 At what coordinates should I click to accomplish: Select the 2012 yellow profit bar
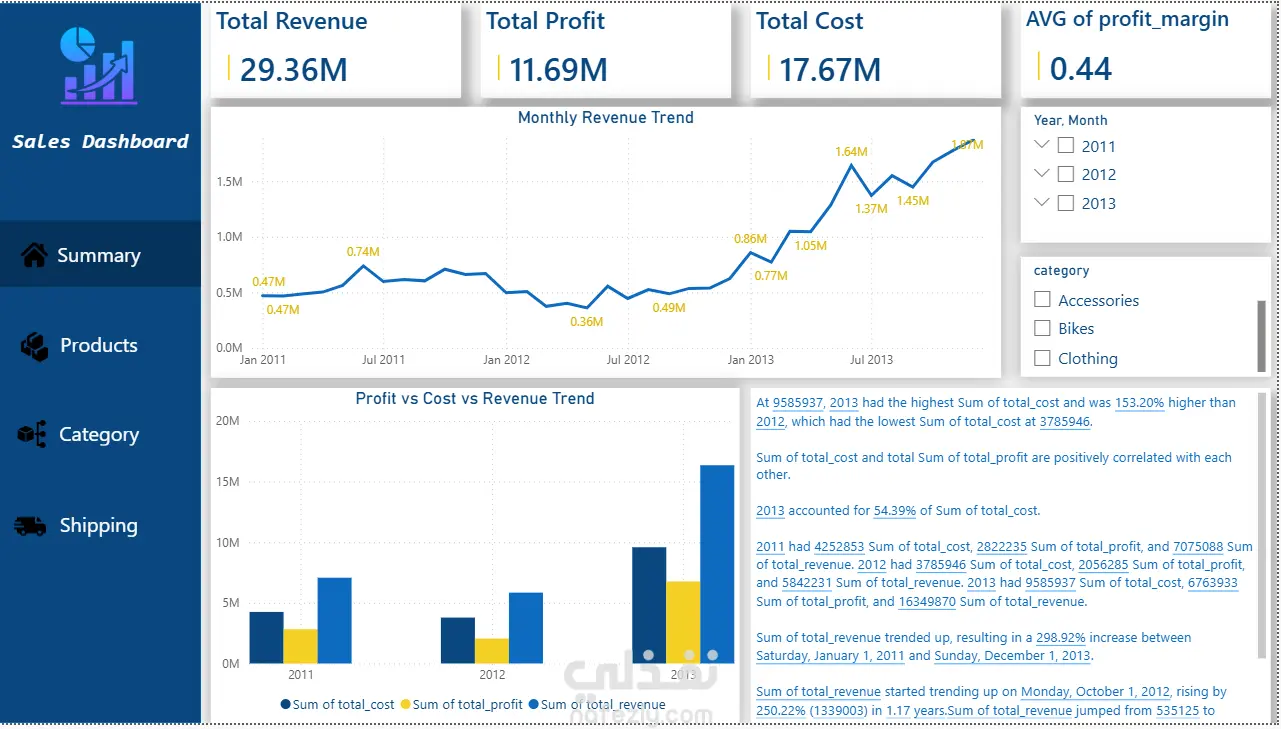(x=492, y=651)
